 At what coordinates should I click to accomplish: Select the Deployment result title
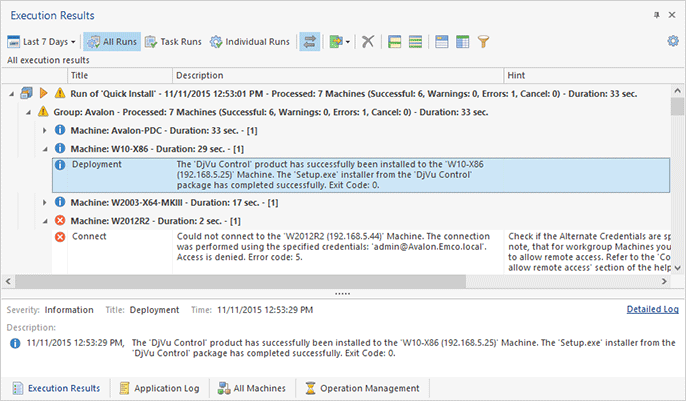tap(97, 164)
